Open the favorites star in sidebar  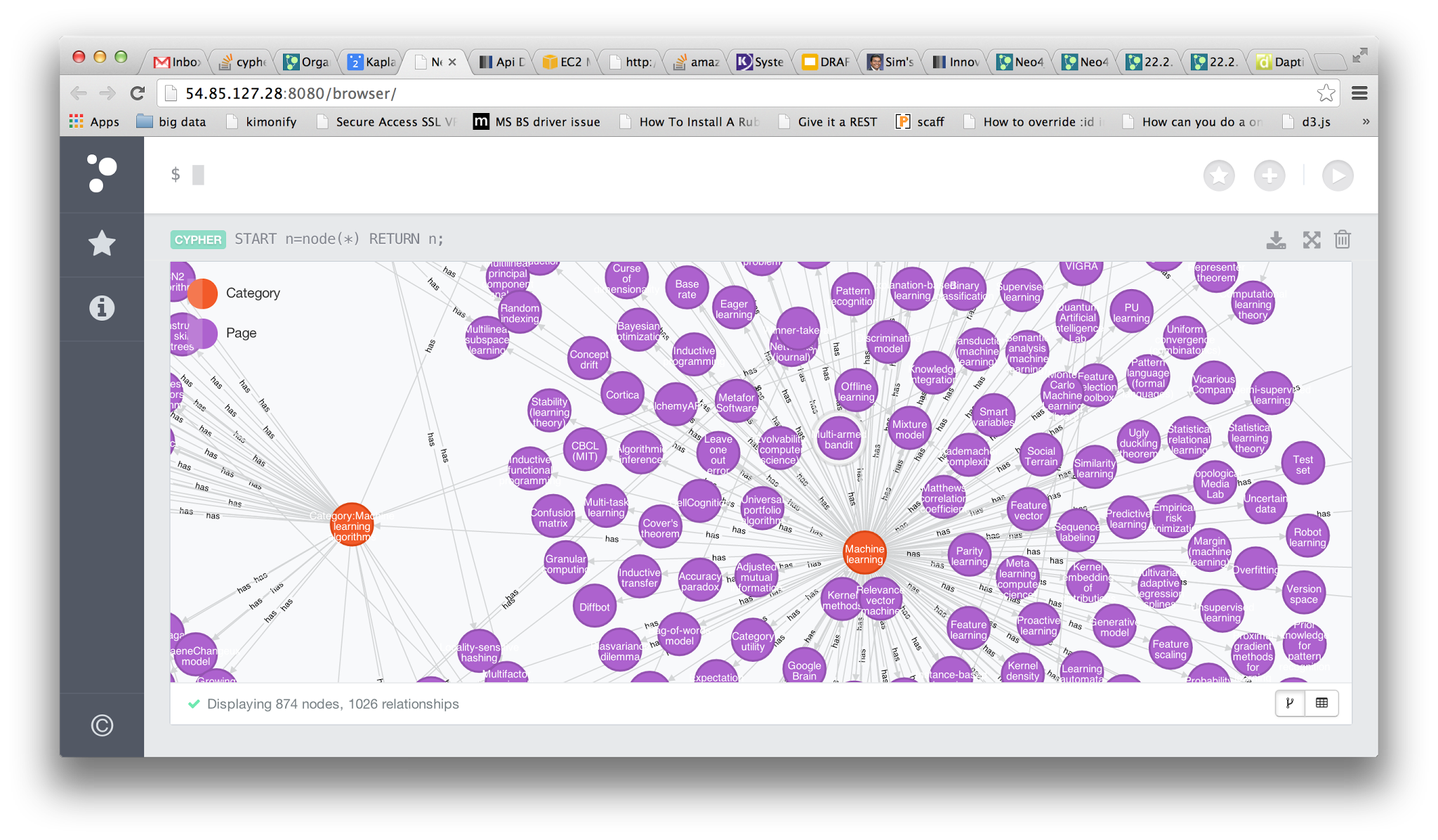[x=102, y=244]
